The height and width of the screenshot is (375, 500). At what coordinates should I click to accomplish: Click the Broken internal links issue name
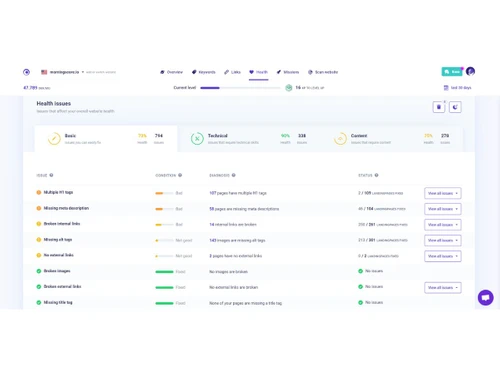tap(62, 224)
